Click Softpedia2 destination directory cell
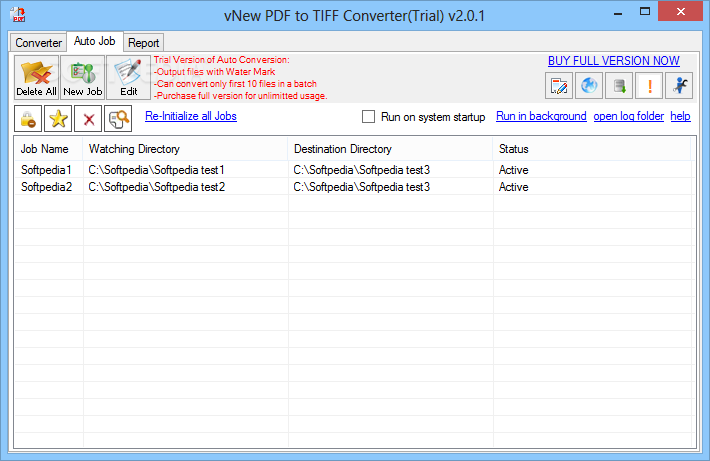 click(x=361, y=187)
